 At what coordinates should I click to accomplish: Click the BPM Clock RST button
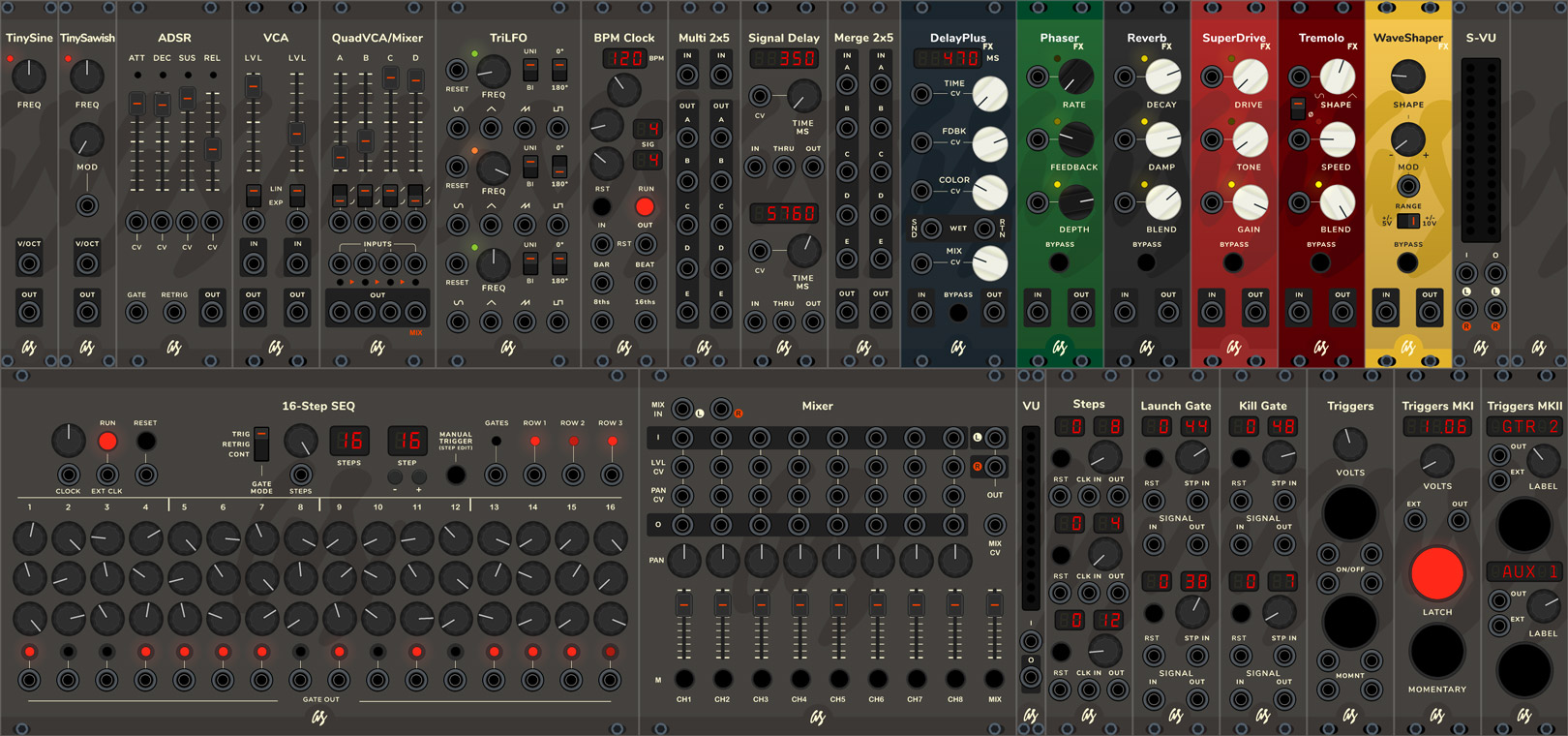click(602, 206)
